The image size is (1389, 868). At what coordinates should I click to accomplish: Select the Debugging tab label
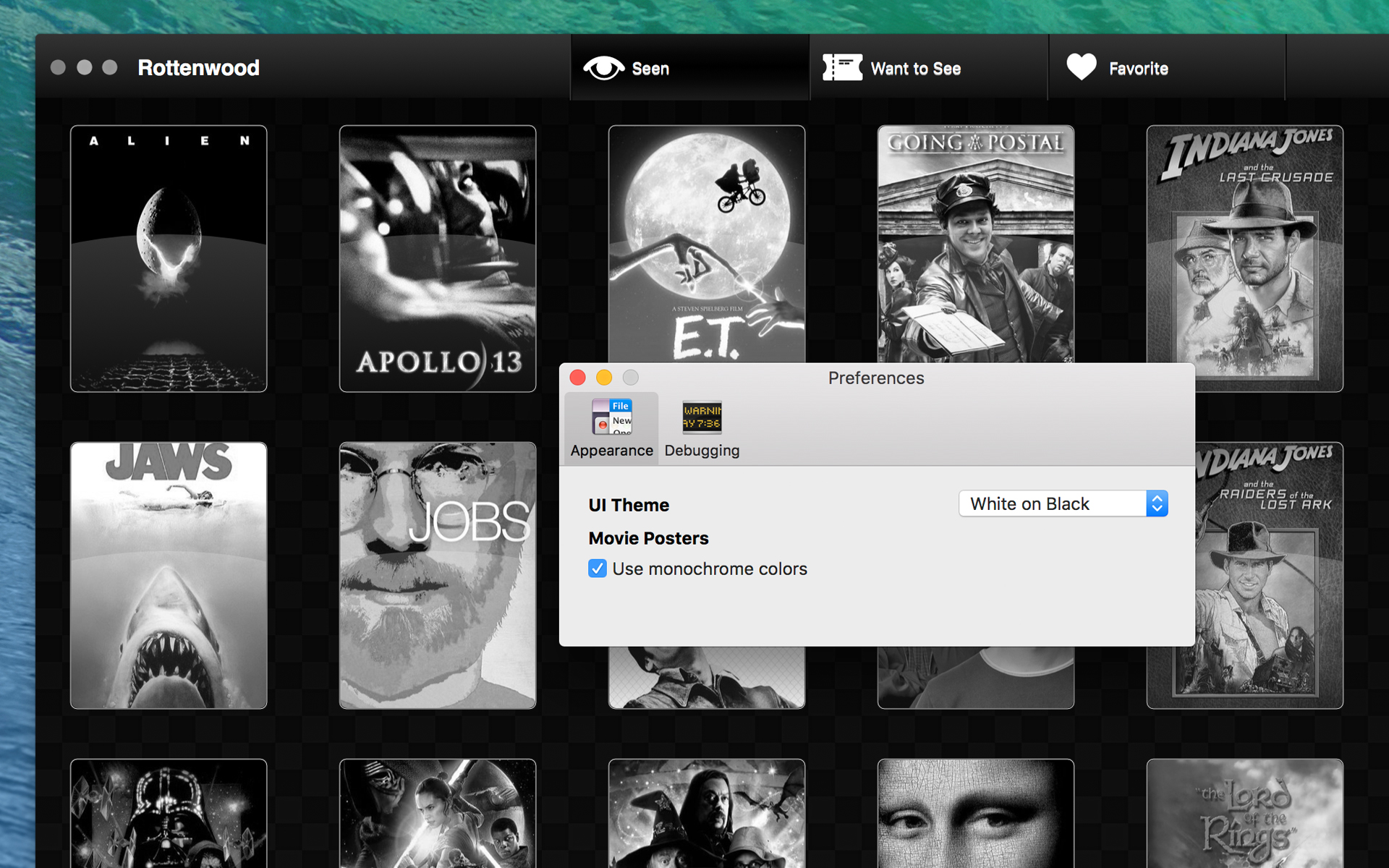pyautogui.click(x=702, y=450)
